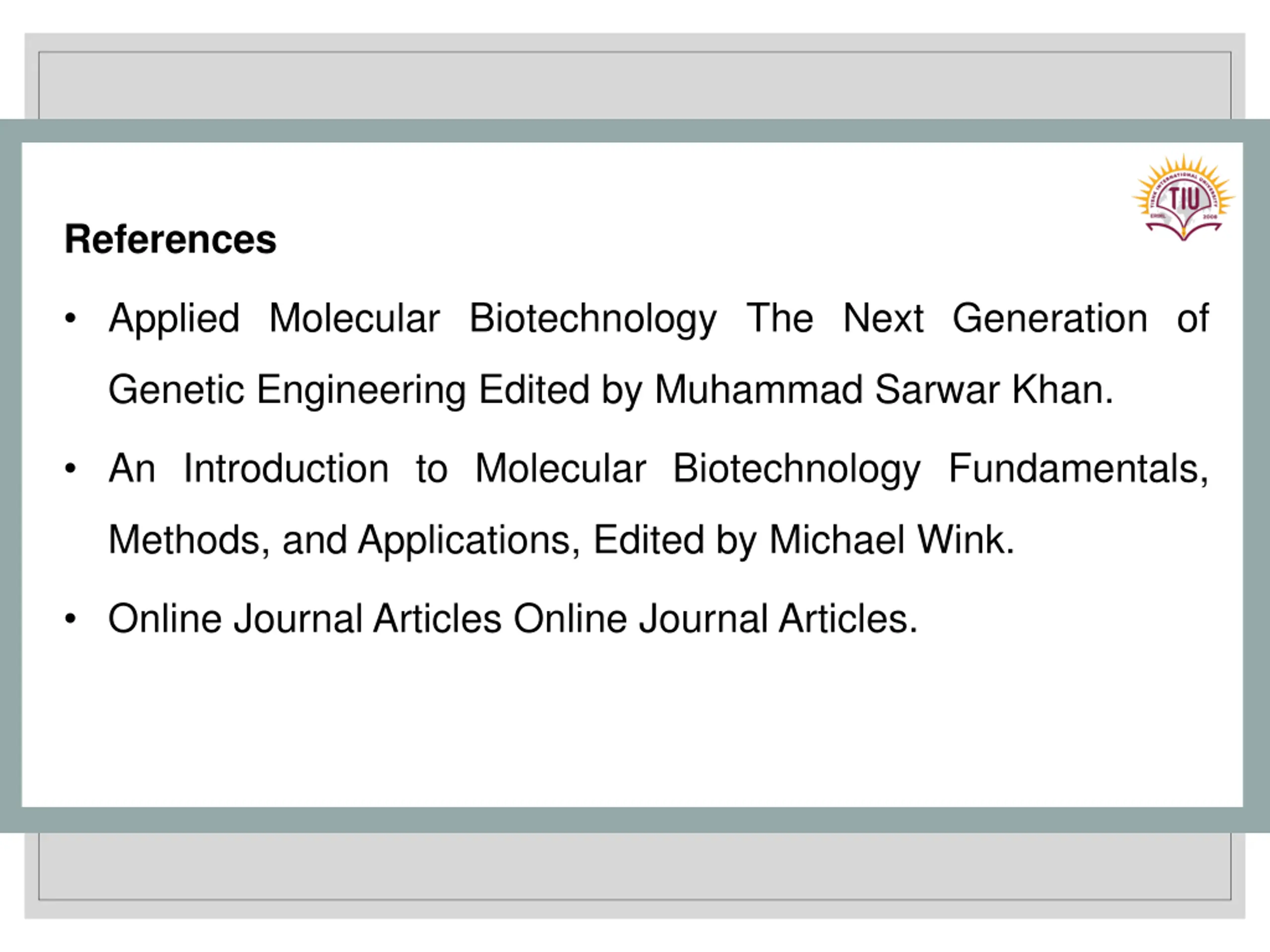Click the words 'Genetic Engineering'
Screen dimensions: 1270x952
[x=287, y=391]
